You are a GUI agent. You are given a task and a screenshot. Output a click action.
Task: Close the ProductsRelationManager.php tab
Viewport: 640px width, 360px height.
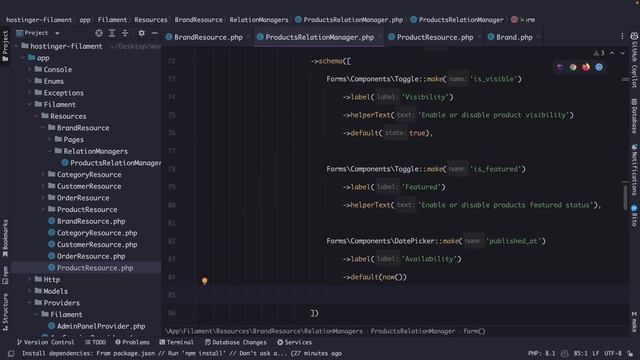(x=379, y=37)
